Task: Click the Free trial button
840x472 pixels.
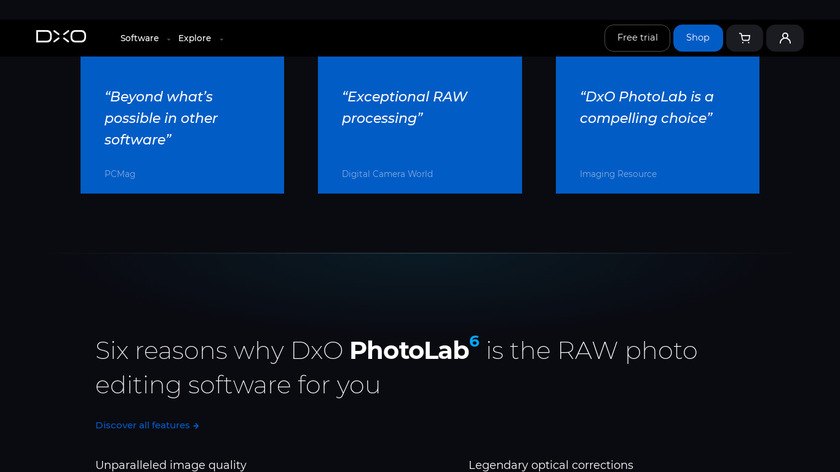Action: (x=637, y=38)
